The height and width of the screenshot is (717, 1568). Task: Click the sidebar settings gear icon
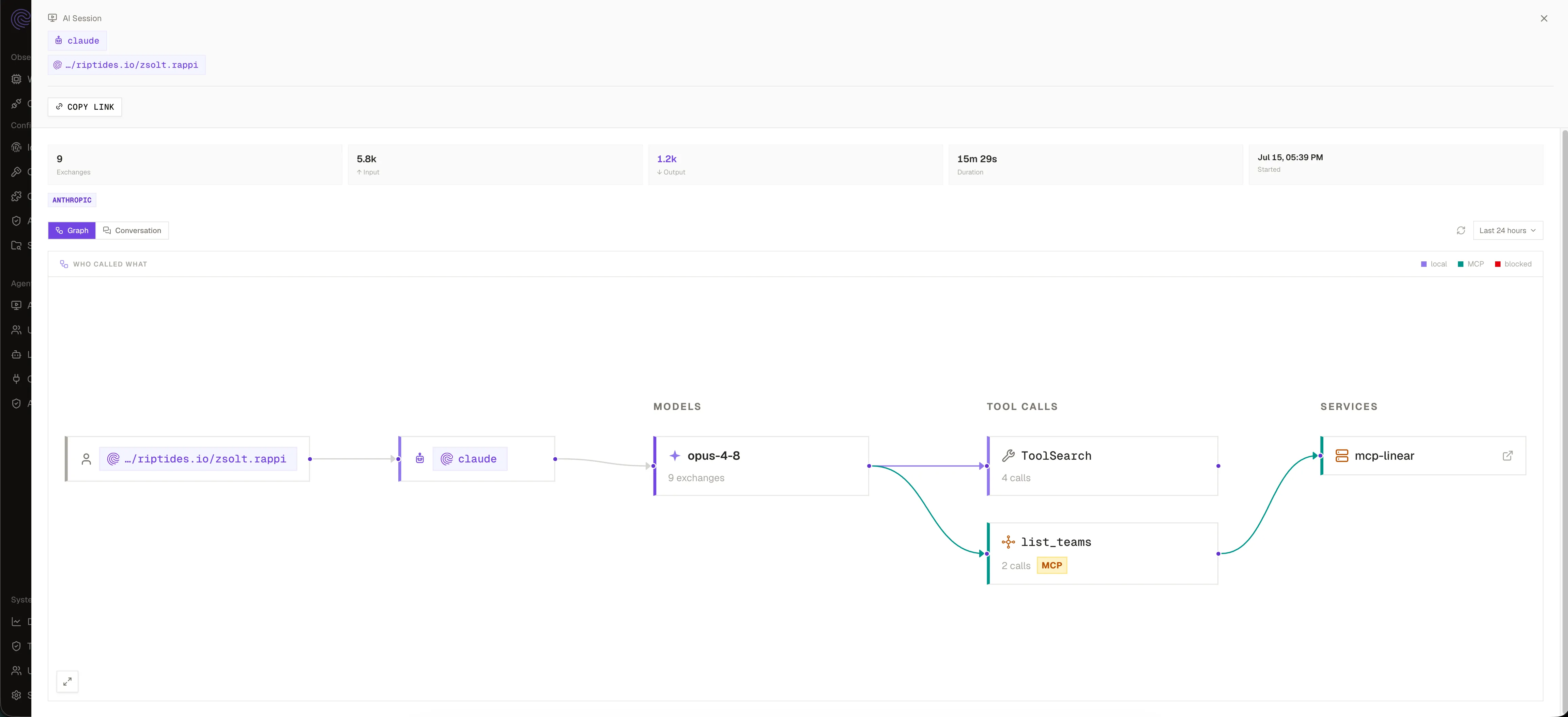pos(16,695)
